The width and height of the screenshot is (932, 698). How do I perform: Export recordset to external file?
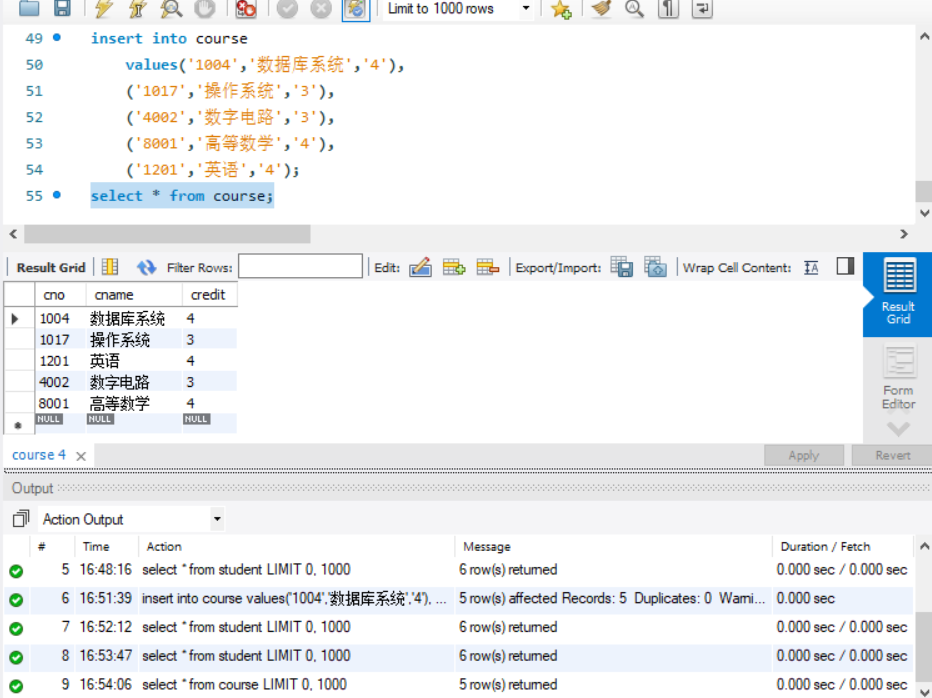(x=622, y=268)
